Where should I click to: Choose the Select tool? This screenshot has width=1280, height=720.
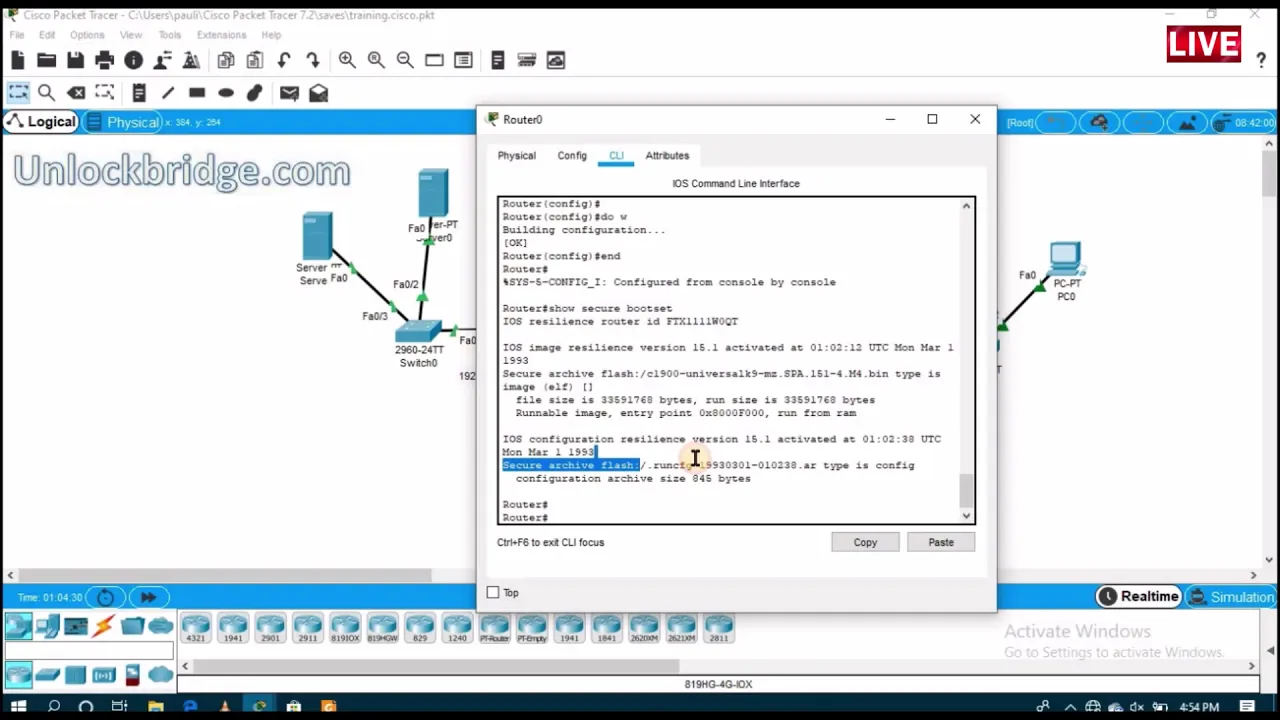18,93
